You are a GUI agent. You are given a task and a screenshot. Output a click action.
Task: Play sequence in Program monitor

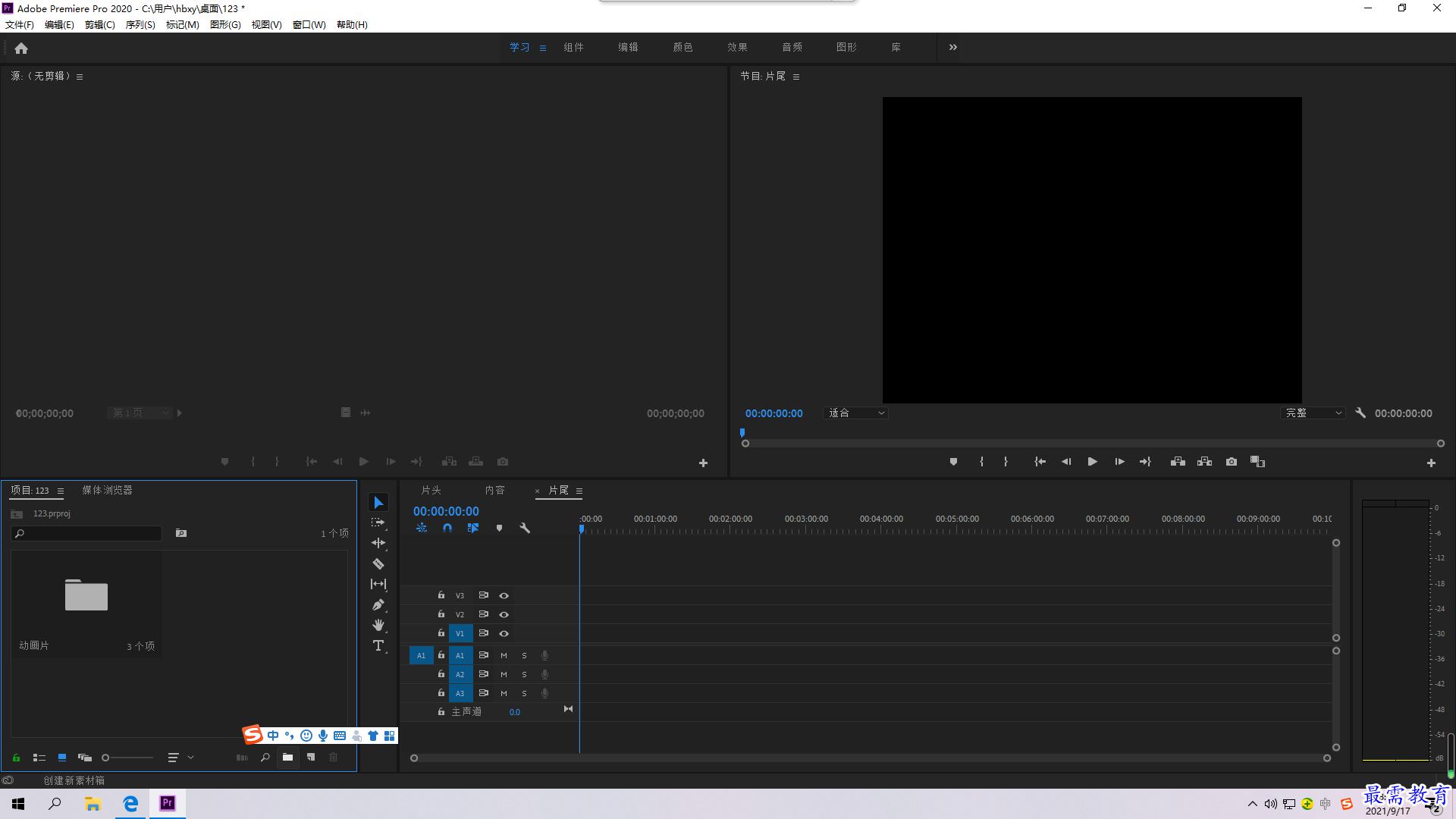point(1092,462)
